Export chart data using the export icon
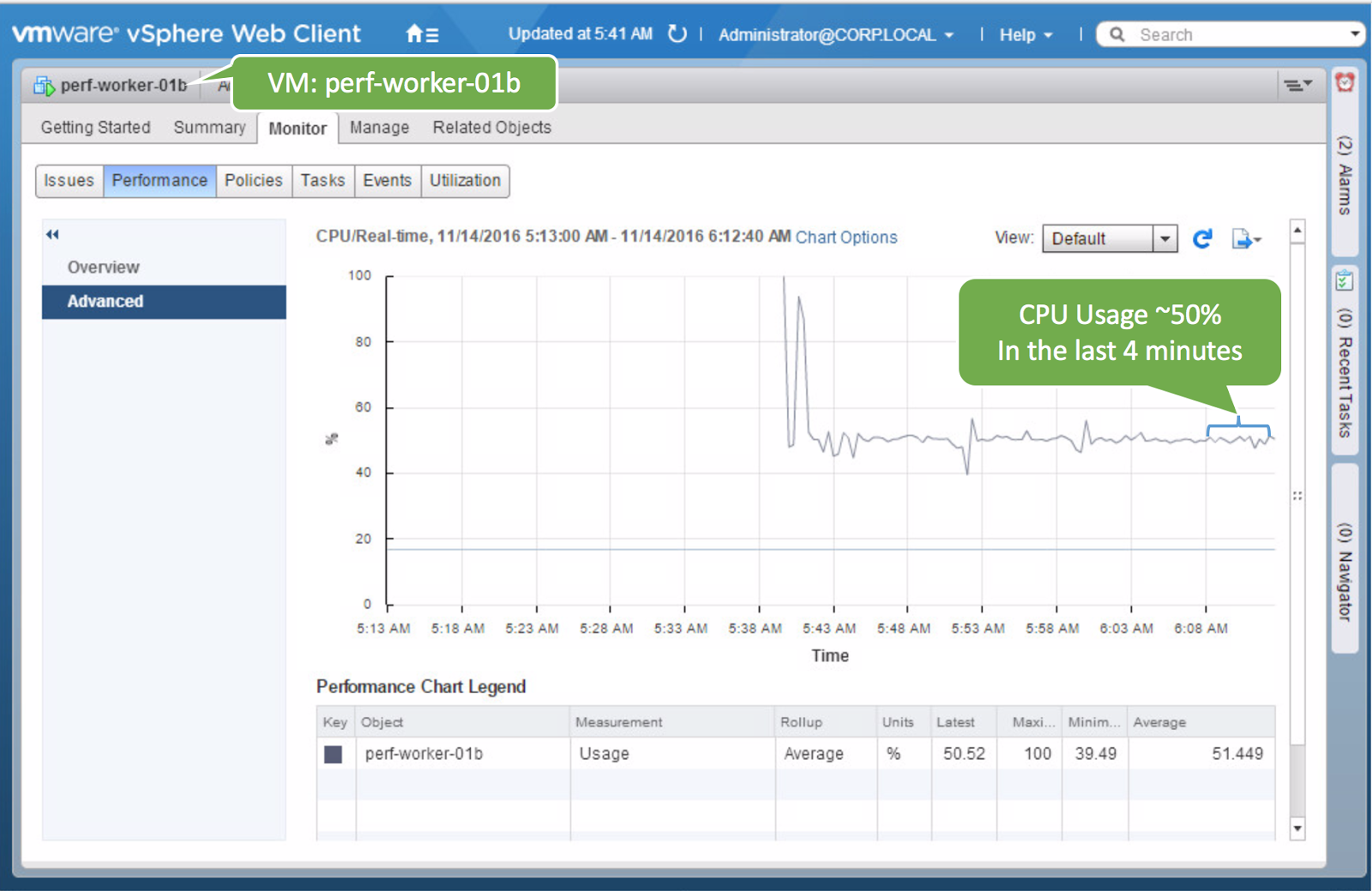This screenshot has width=1372, height=891. [x=1243, y=238]
